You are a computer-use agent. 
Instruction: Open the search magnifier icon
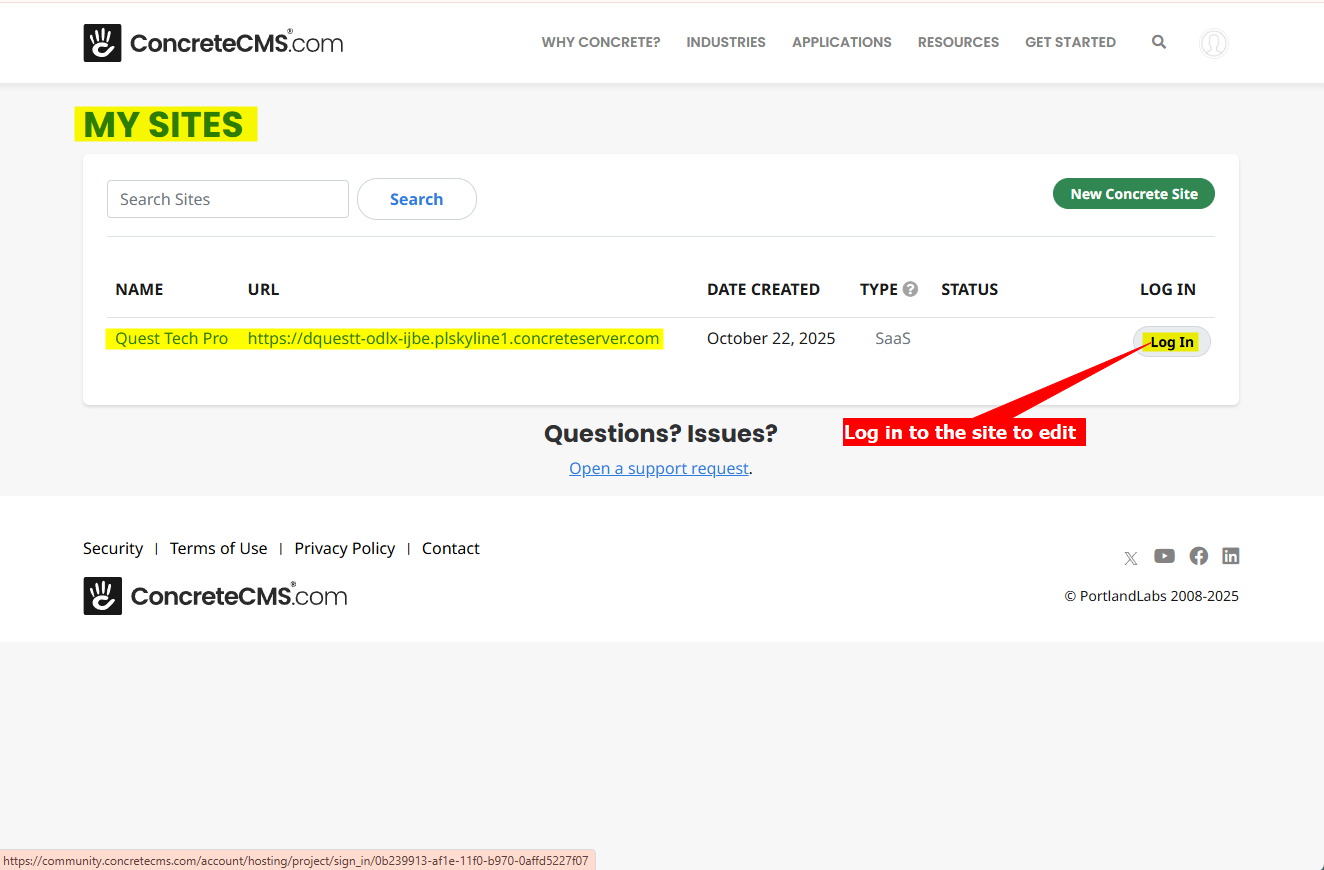coord(1159,42)
